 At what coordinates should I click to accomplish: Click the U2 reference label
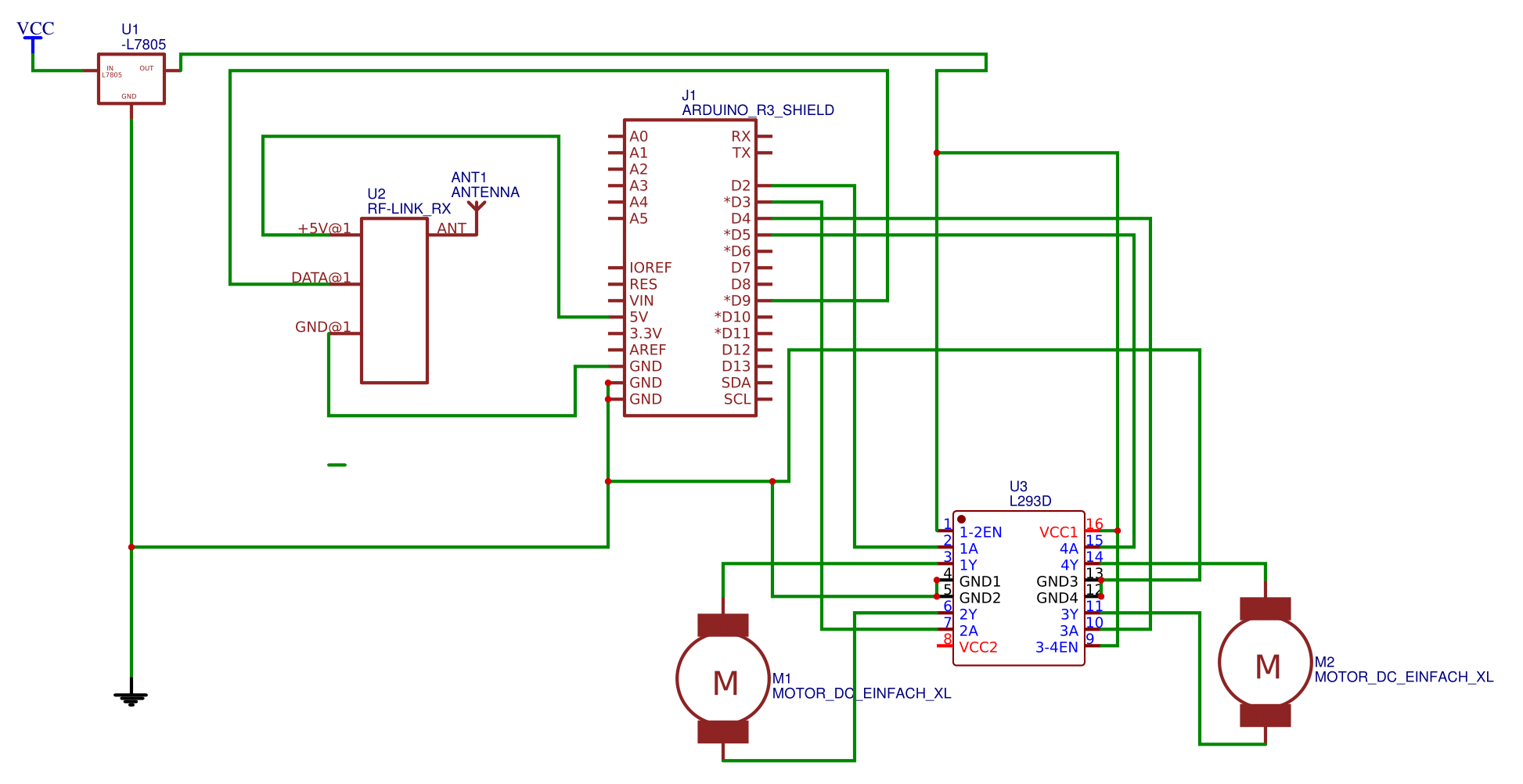[x=376, y=194]
